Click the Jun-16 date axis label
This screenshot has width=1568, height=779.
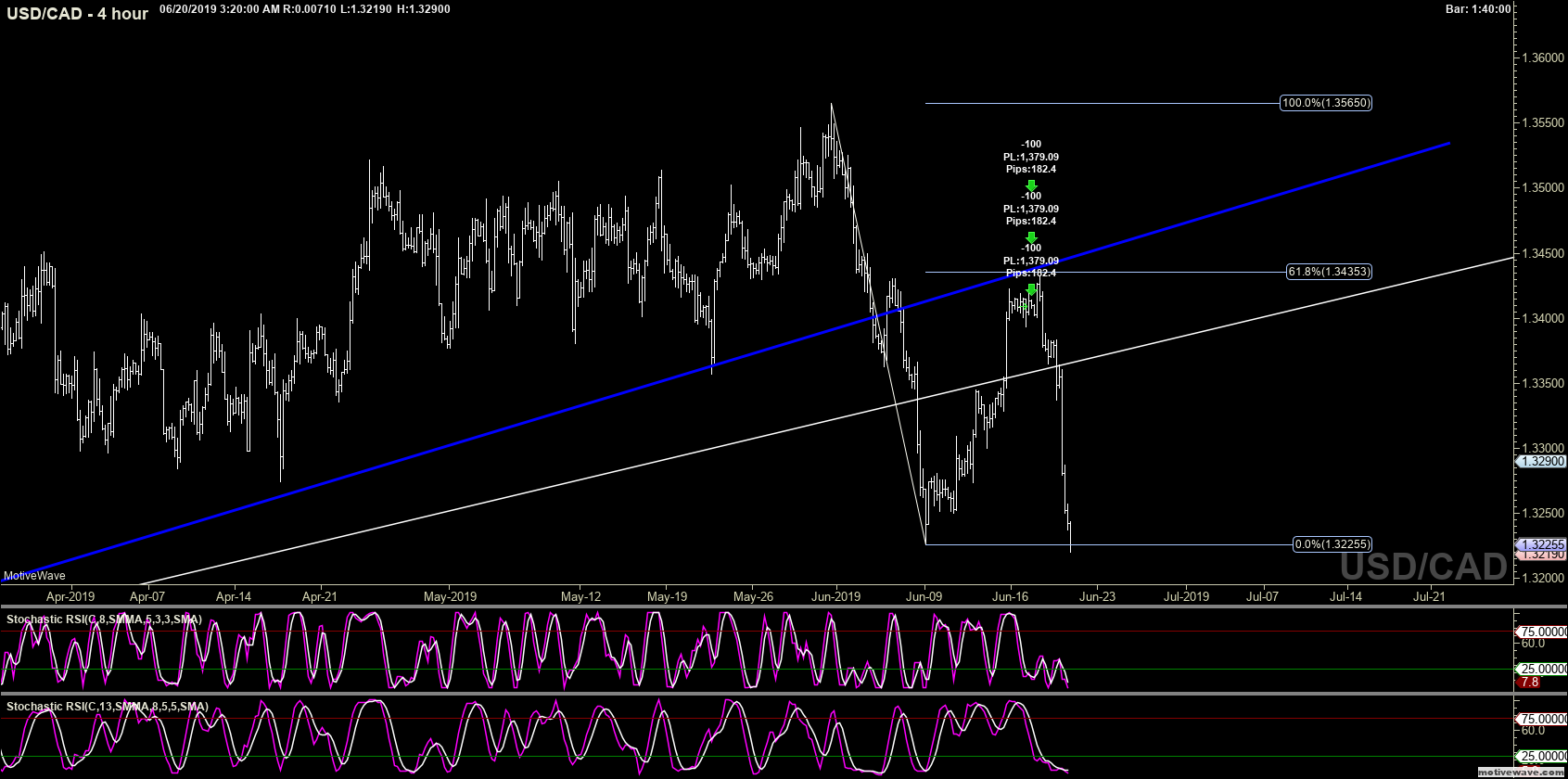pyautogui.click(x=1010, y=596)
